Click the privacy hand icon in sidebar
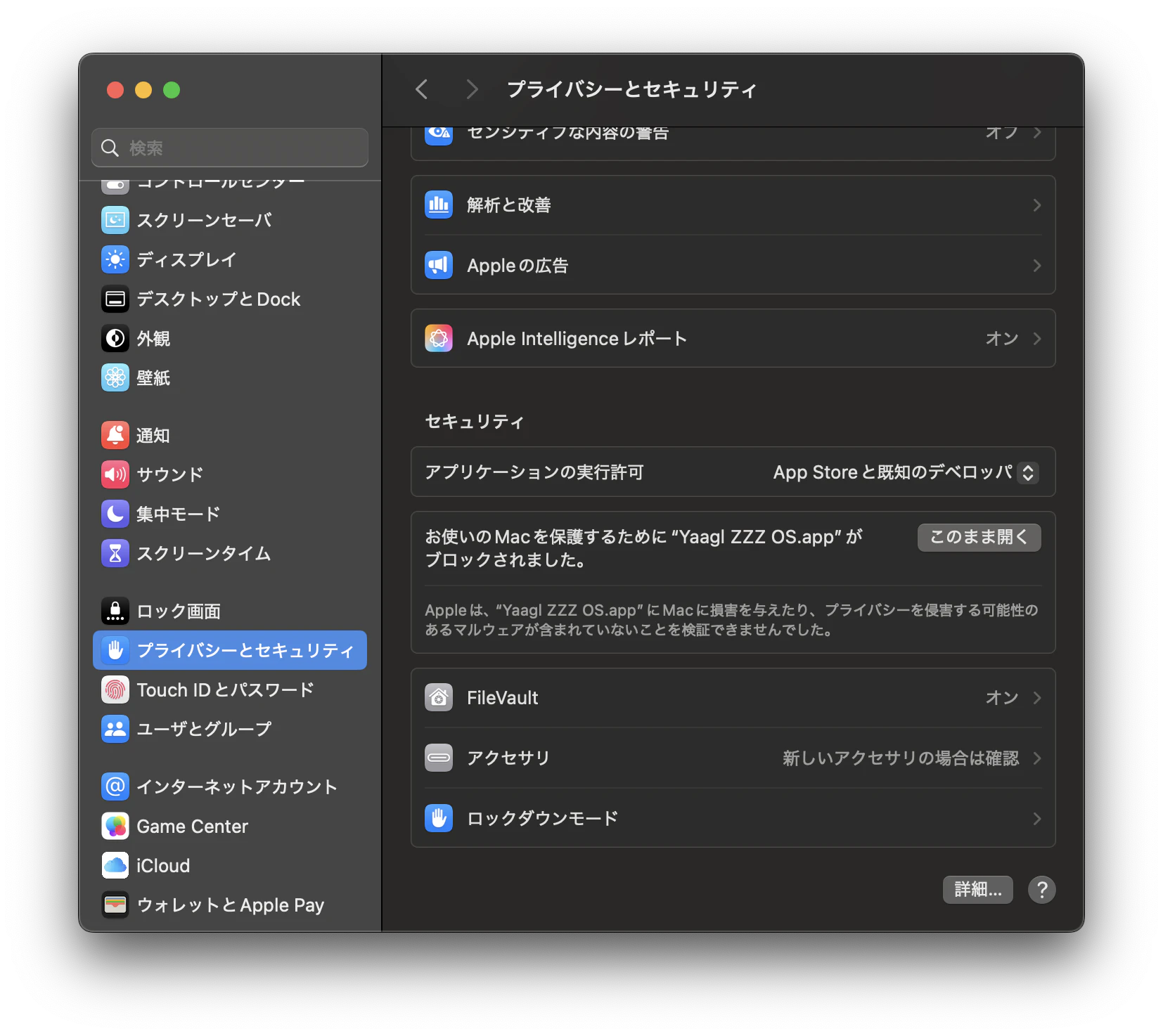 (115, 650)
